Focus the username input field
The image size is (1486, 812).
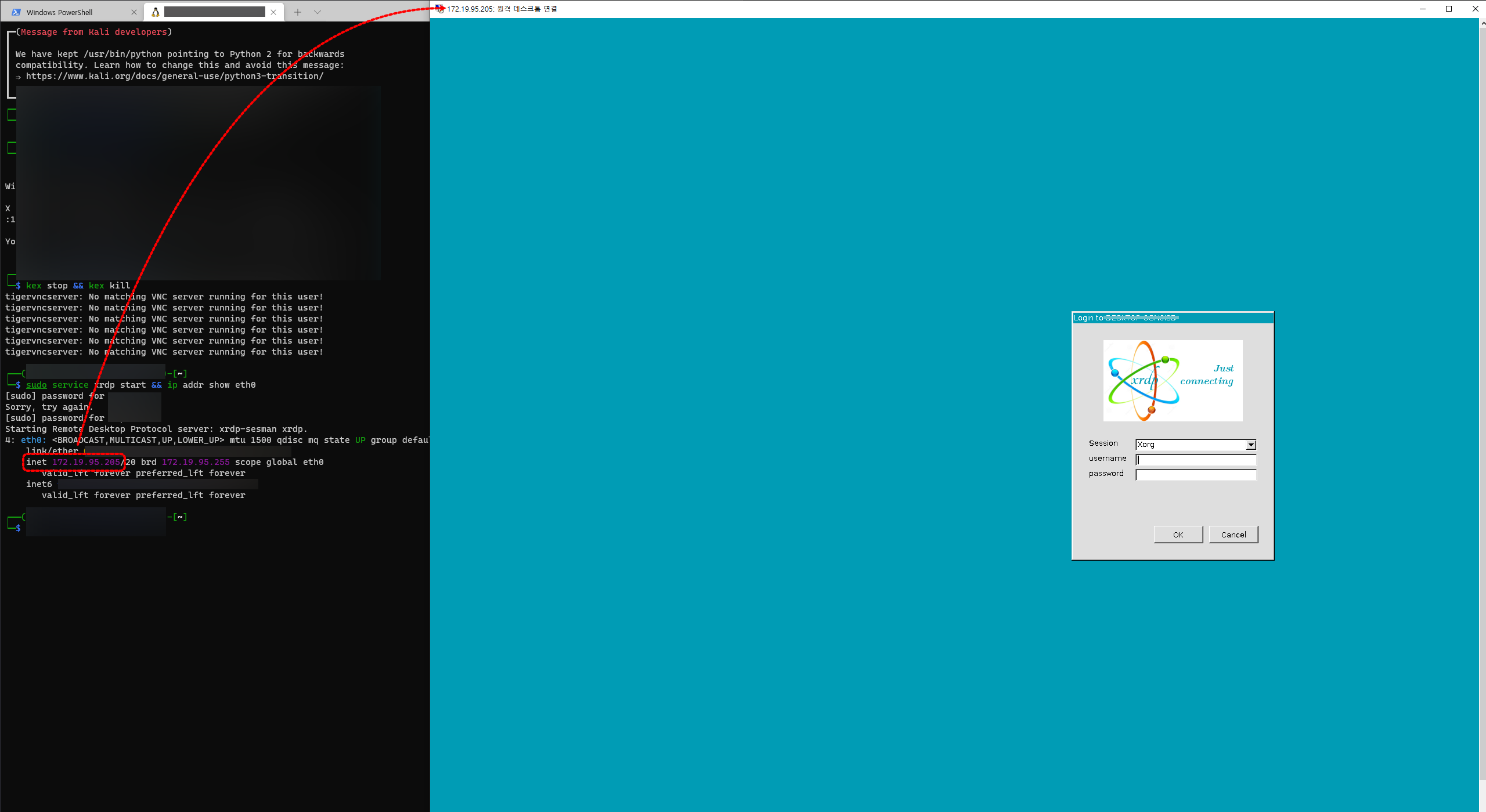click(x=1196, y=460)
